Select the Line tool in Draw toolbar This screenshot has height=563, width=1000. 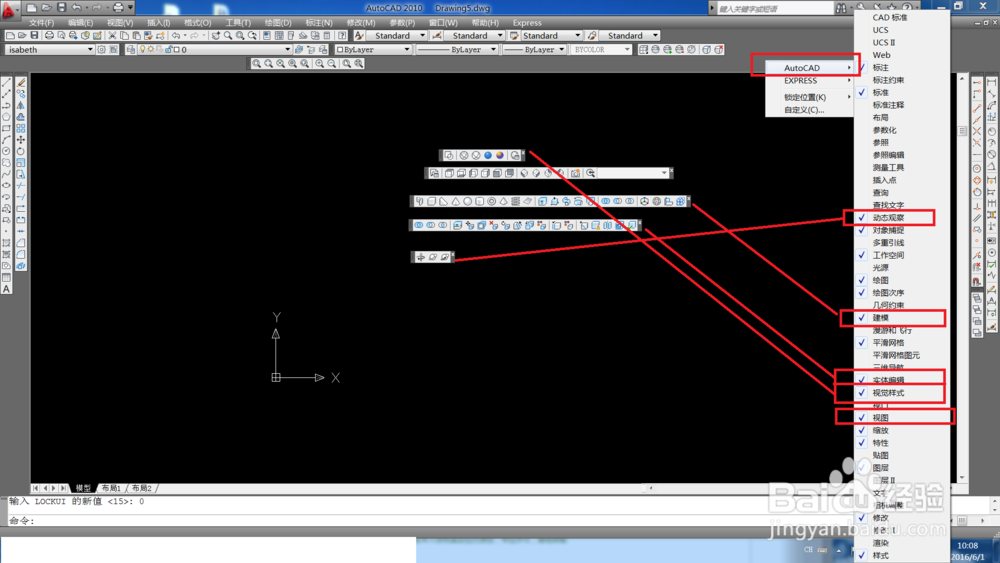point(6,82)
